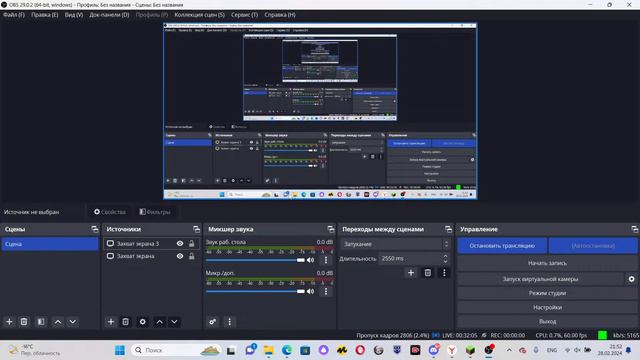Move scene down arrow in Scenes panel

coord(73,322)
